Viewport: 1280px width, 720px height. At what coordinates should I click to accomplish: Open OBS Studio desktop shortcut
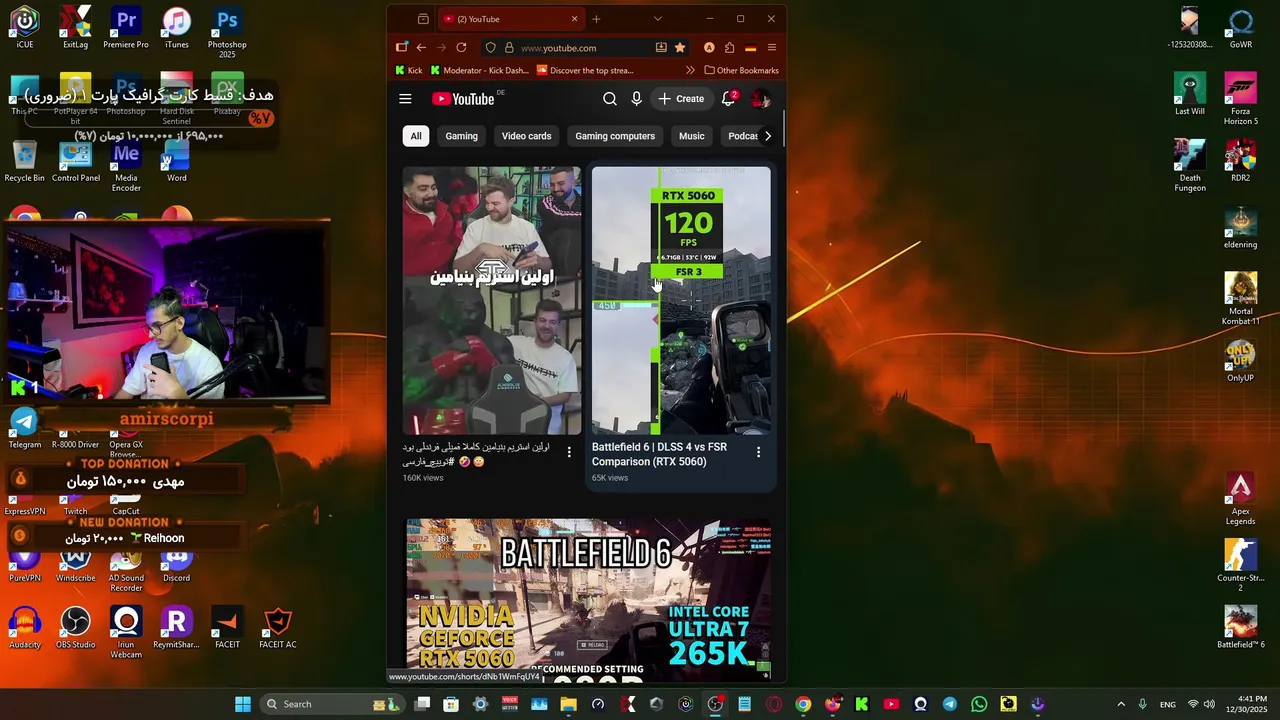75,628
